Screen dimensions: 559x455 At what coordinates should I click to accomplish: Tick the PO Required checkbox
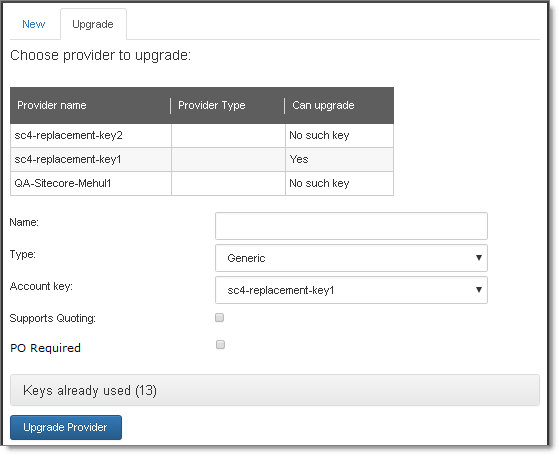click(x=220, y=344)
